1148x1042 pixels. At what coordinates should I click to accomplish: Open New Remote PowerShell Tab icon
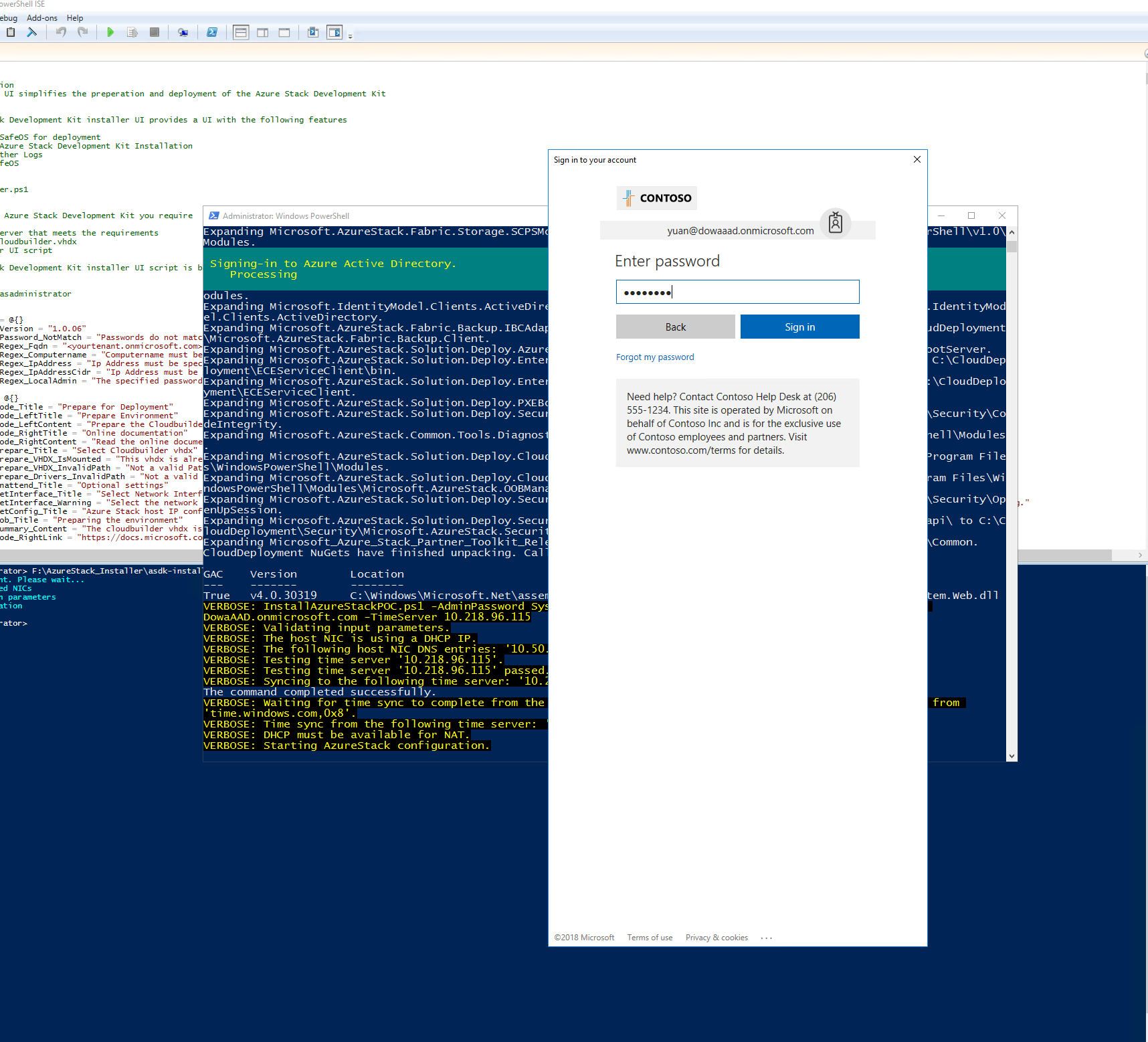(183, 32)
